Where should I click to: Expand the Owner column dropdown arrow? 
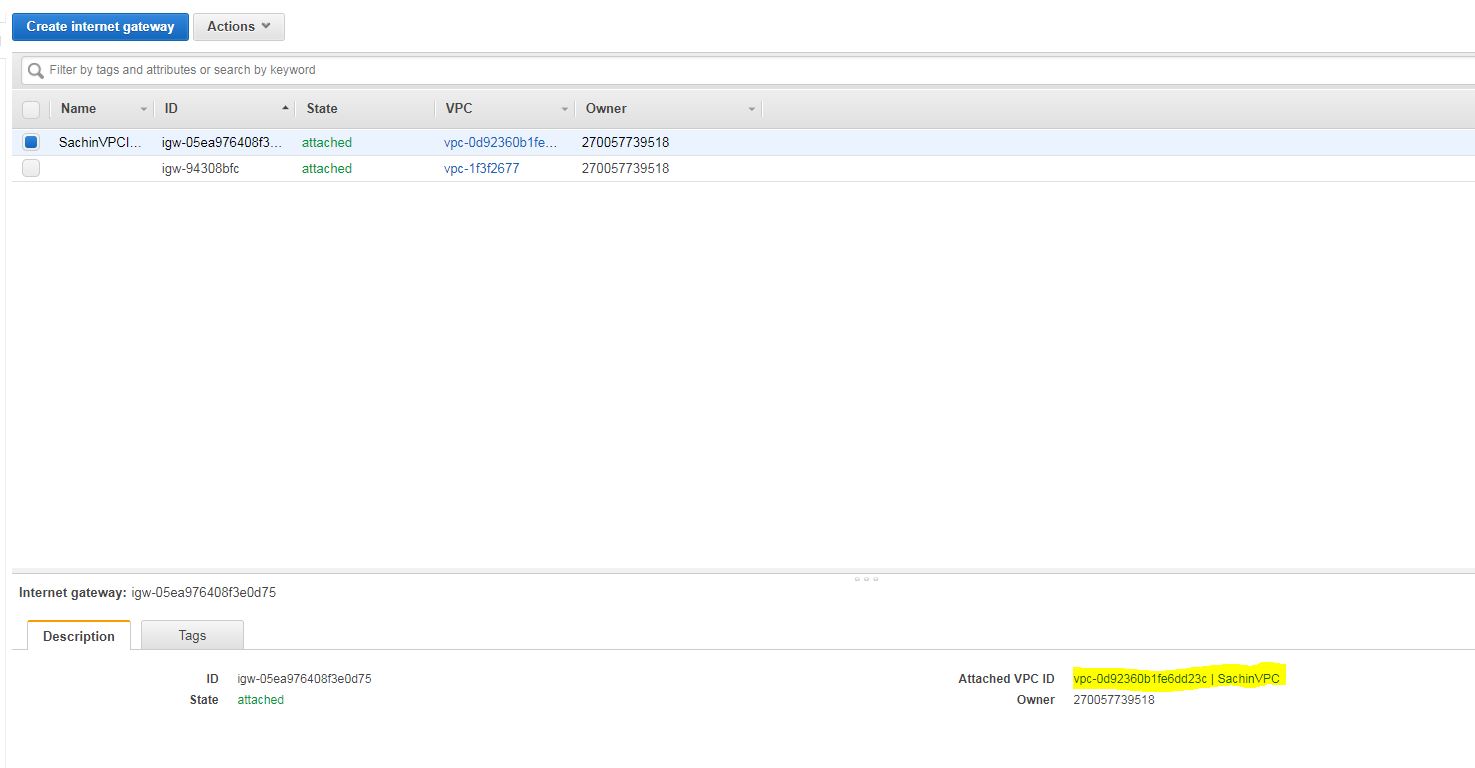751,109
